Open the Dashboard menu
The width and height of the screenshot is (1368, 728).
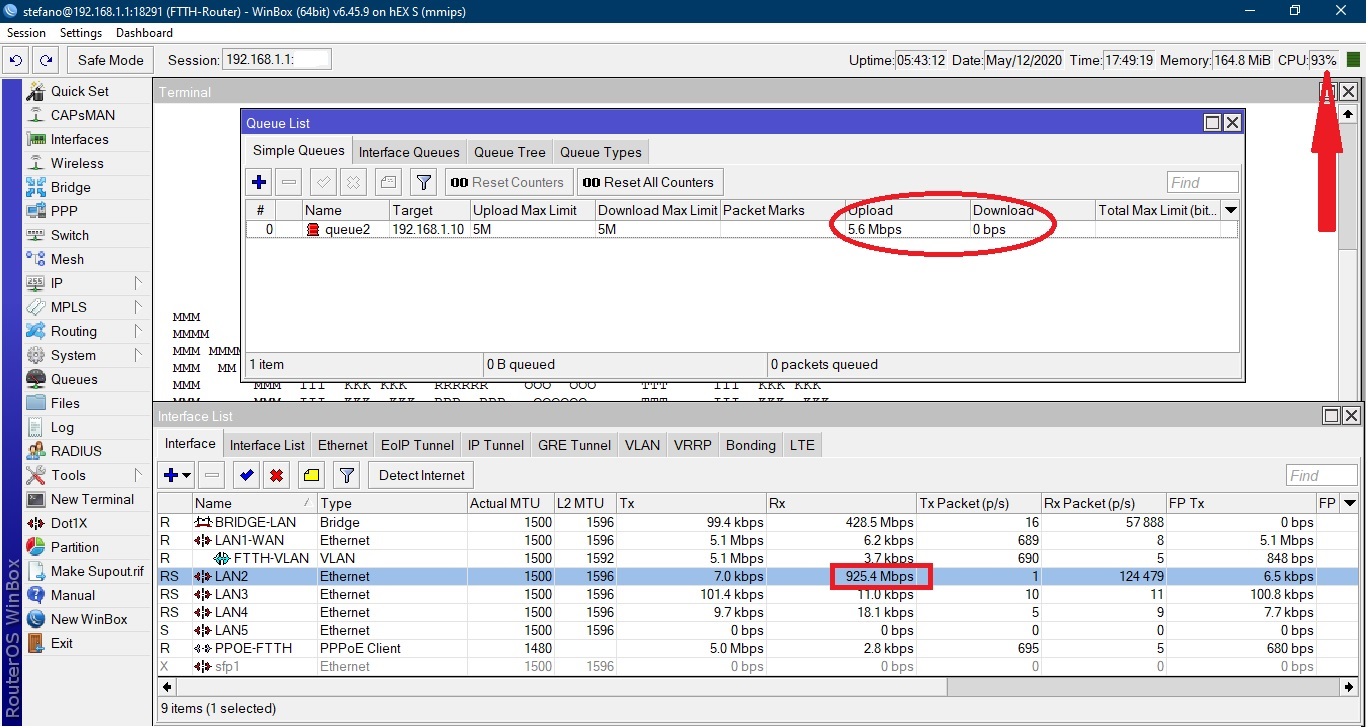(x=145, y=33)
